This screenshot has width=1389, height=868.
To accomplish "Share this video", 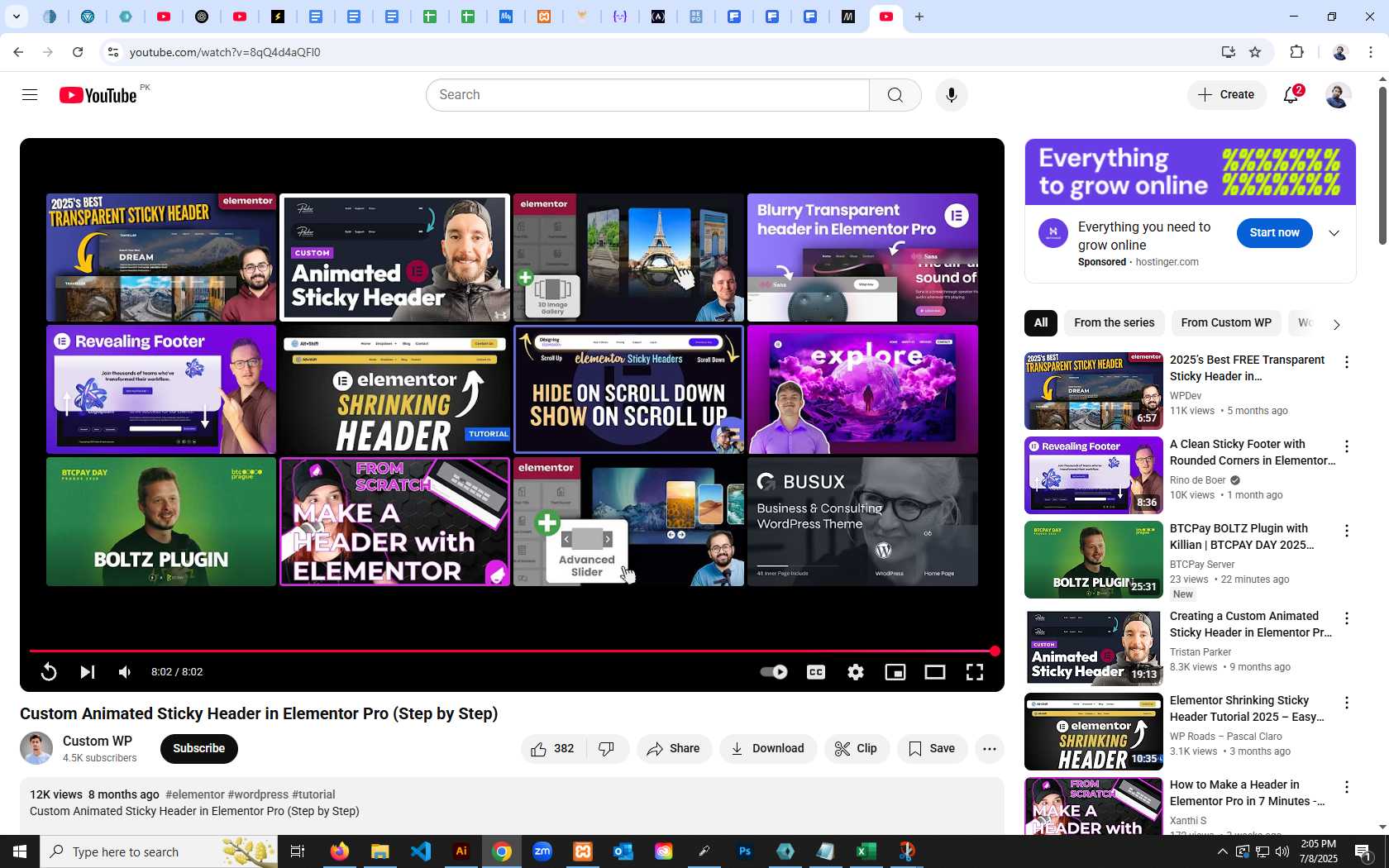I will tap(674, 749).
